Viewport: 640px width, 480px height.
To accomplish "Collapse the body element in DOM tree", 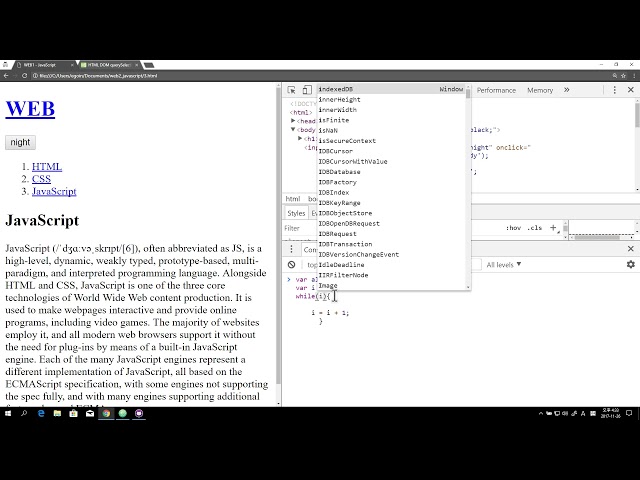I will coord(293,129).
